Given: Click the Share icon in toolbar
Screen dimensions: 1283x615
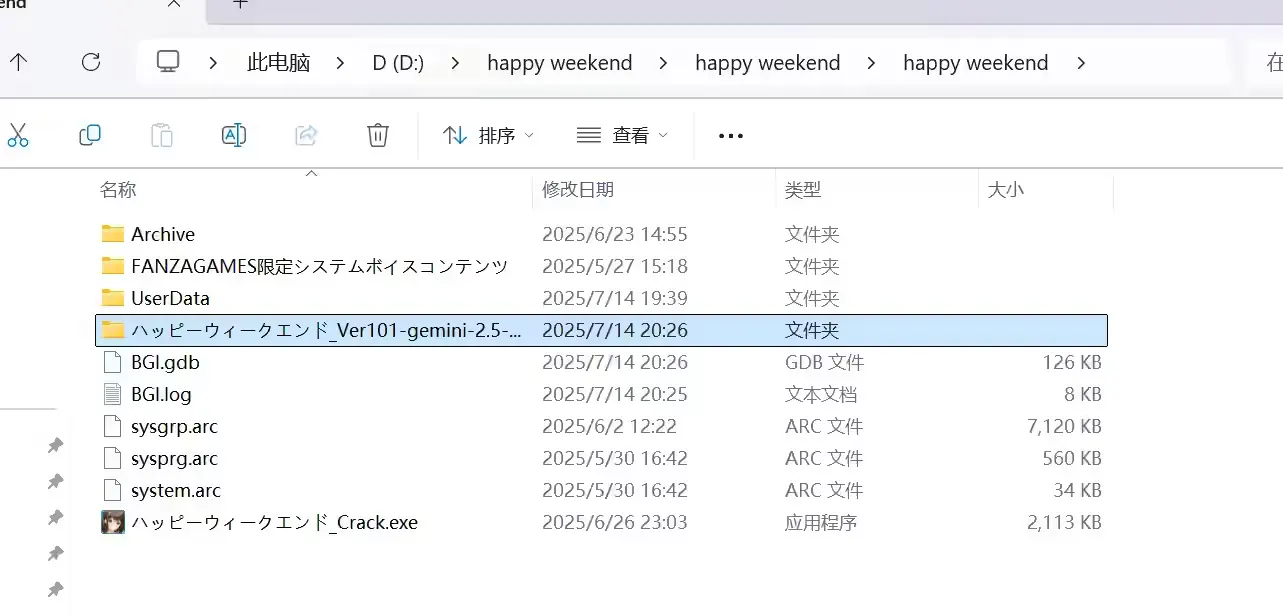Looking at the screenshot, I should 306,135.
